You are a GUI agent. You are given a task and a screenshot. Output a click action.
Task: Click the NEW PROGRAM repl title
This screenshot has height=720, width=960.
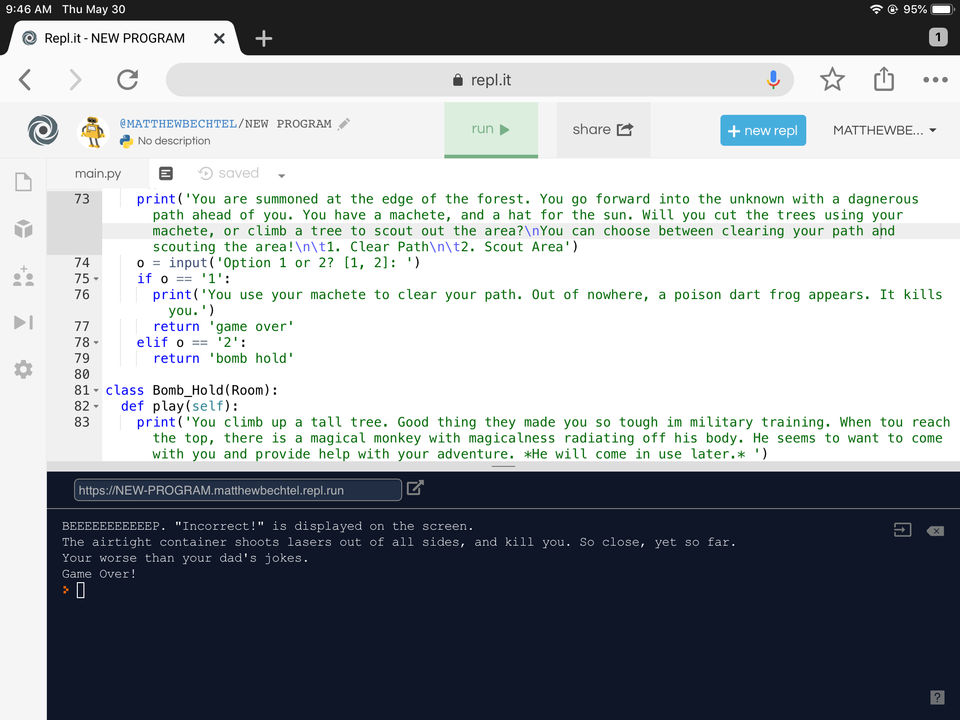click(x=288, y=124)
